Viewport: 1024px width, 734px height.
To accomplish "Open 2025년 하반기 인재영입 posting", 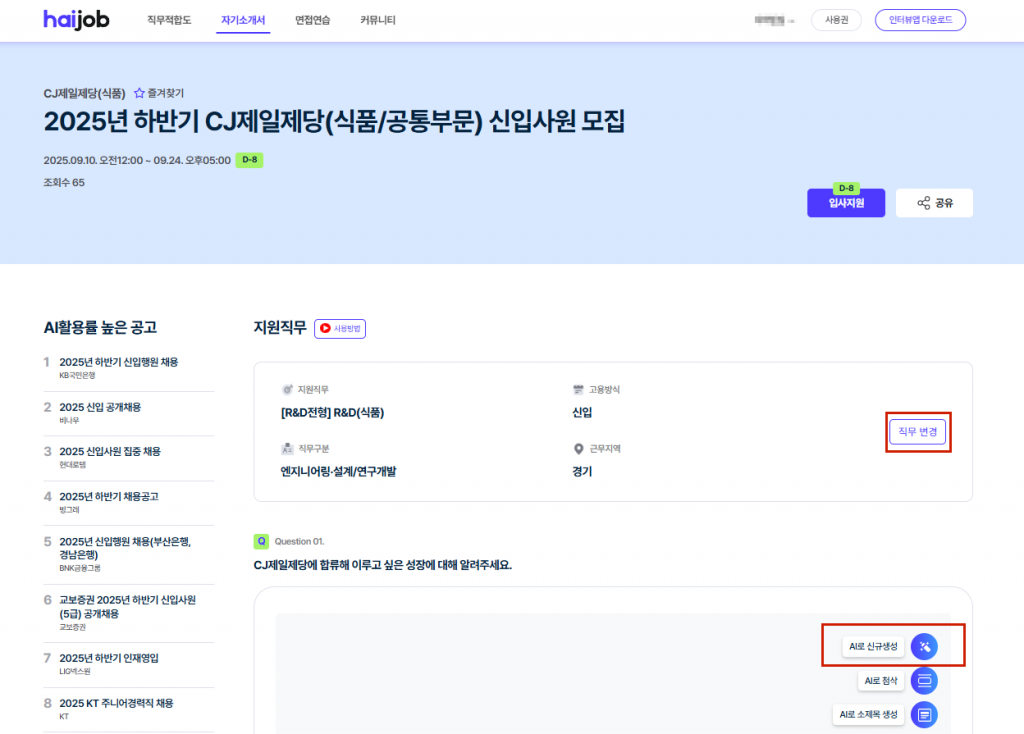I will coord(109,658).
